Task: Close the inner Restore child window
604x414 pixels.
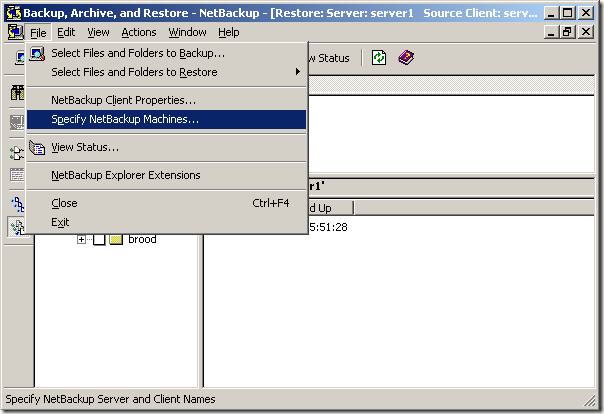Action: [586, 32]
